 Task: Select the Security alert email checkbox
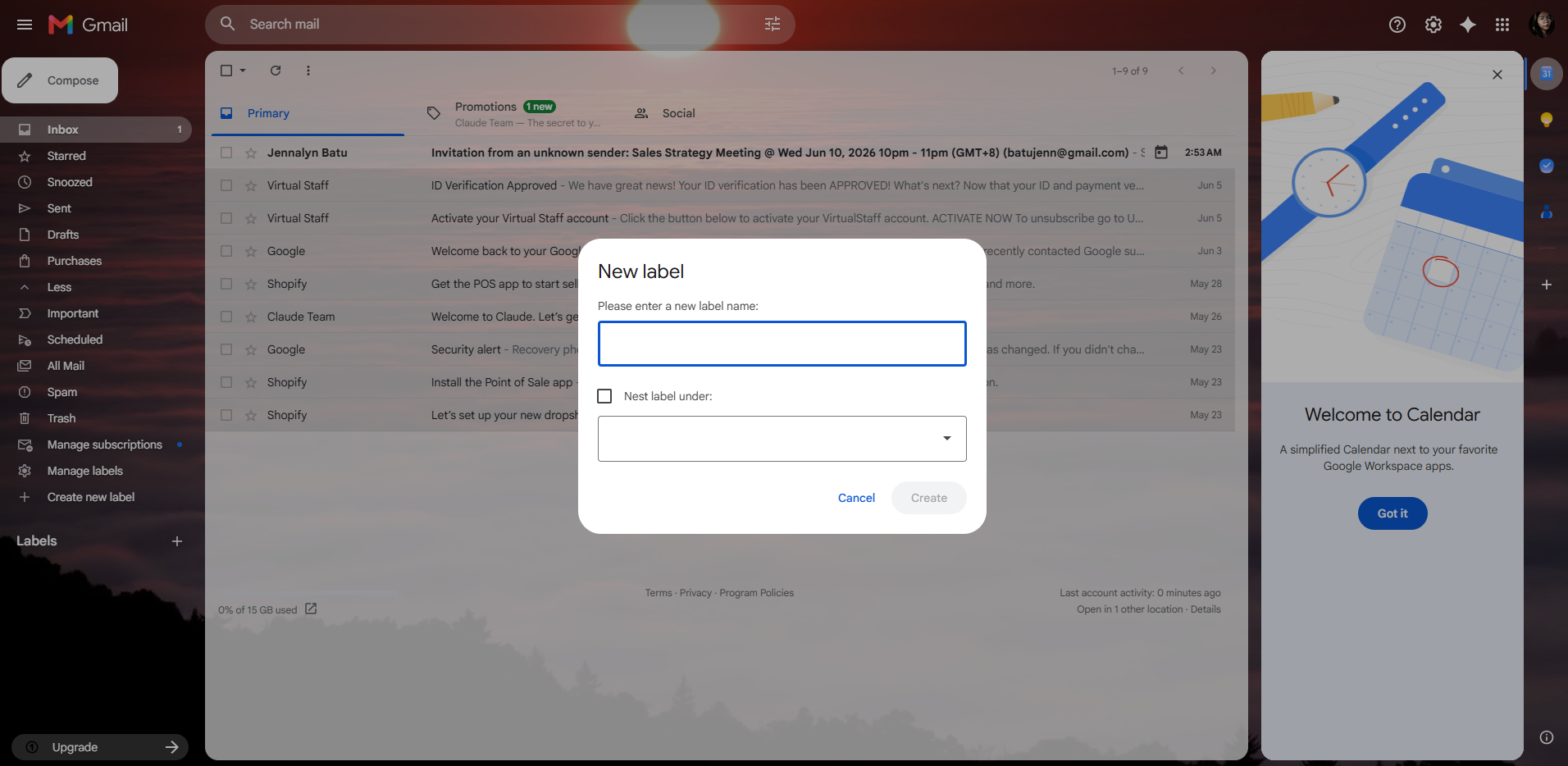click(x=226, y=349)
